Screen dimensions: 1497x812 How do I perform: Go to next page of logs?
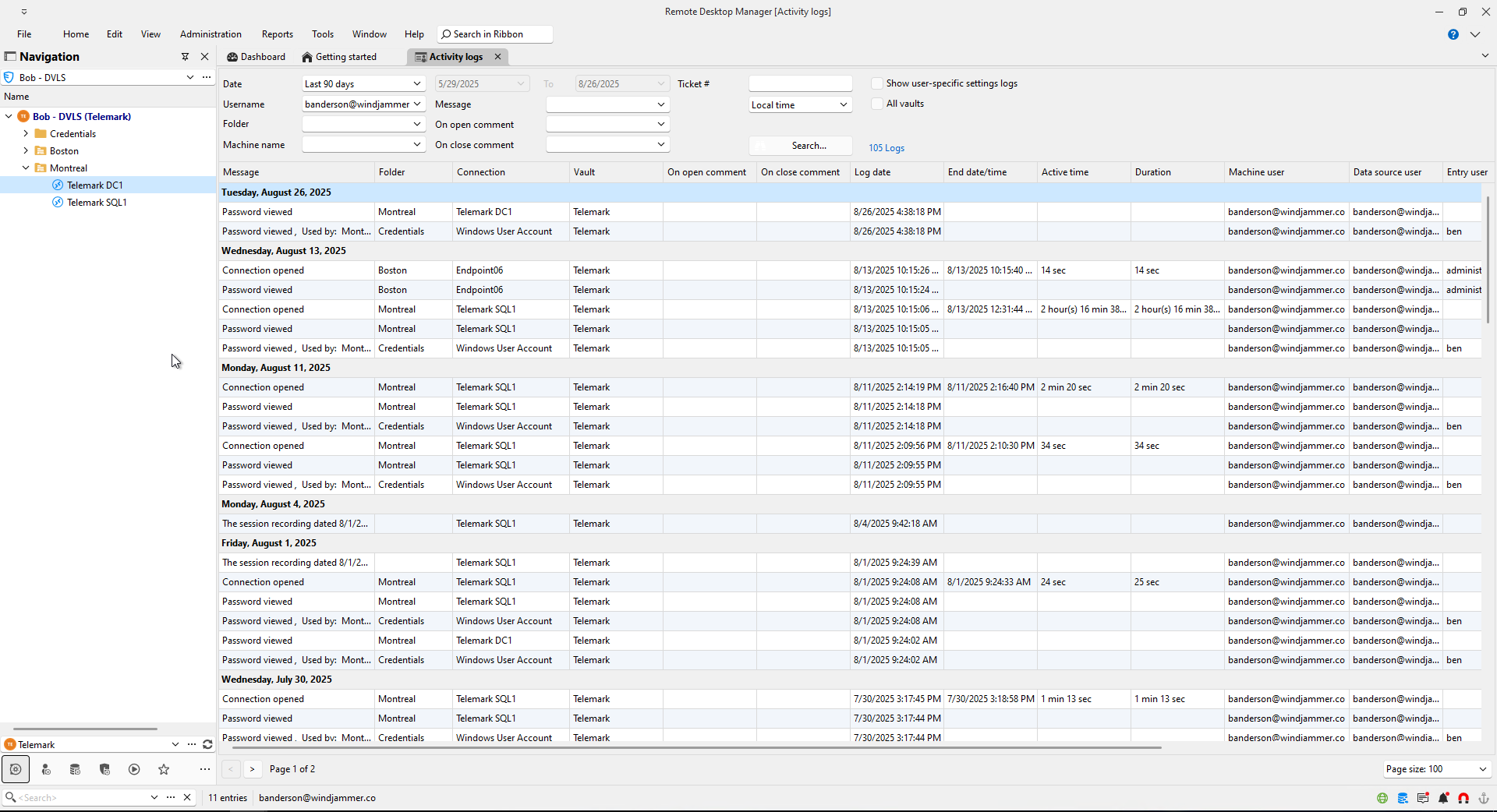point(252,769)
